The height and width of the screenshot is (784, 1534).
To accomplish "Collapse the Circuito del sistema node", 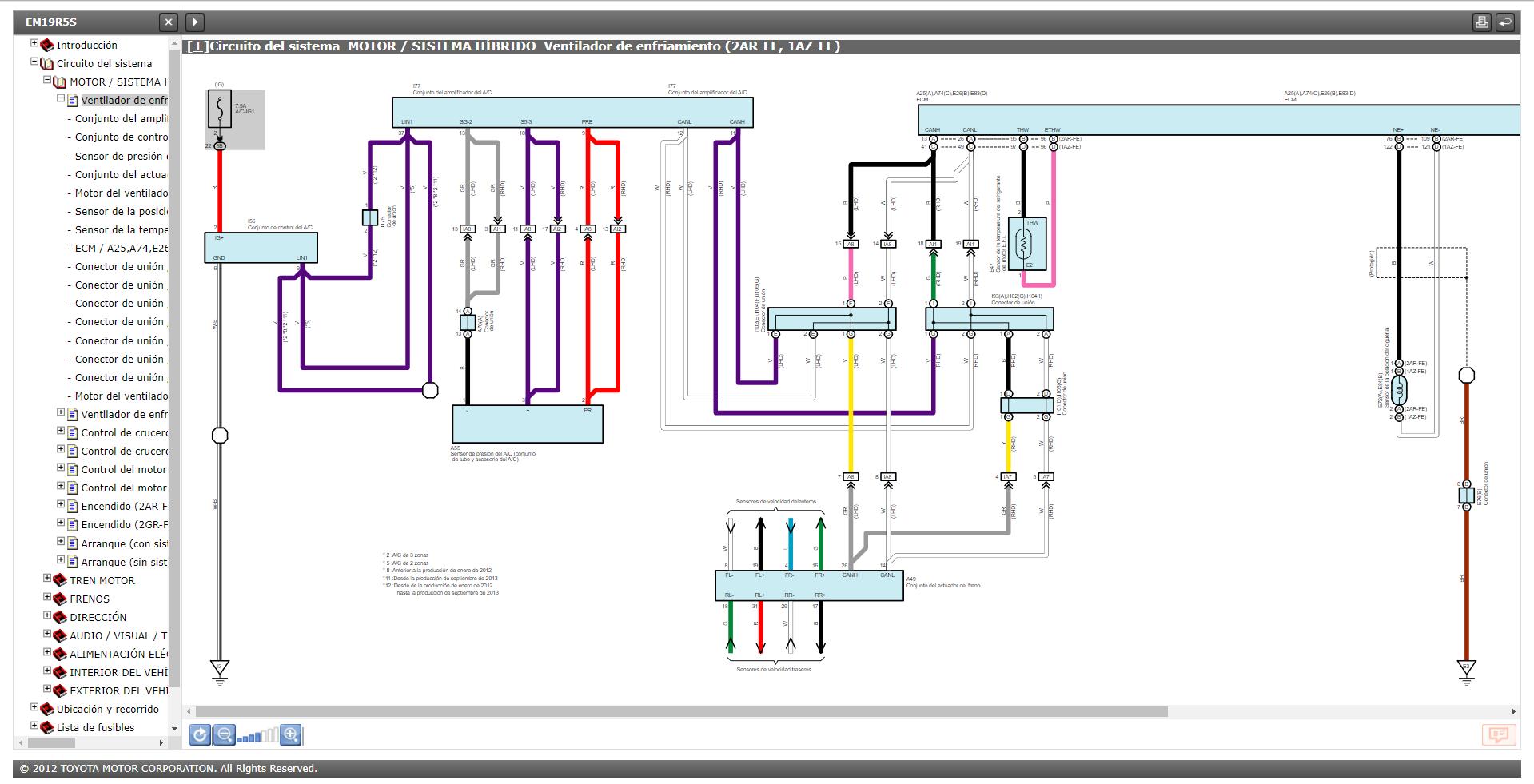I will [x=34, y=62].
